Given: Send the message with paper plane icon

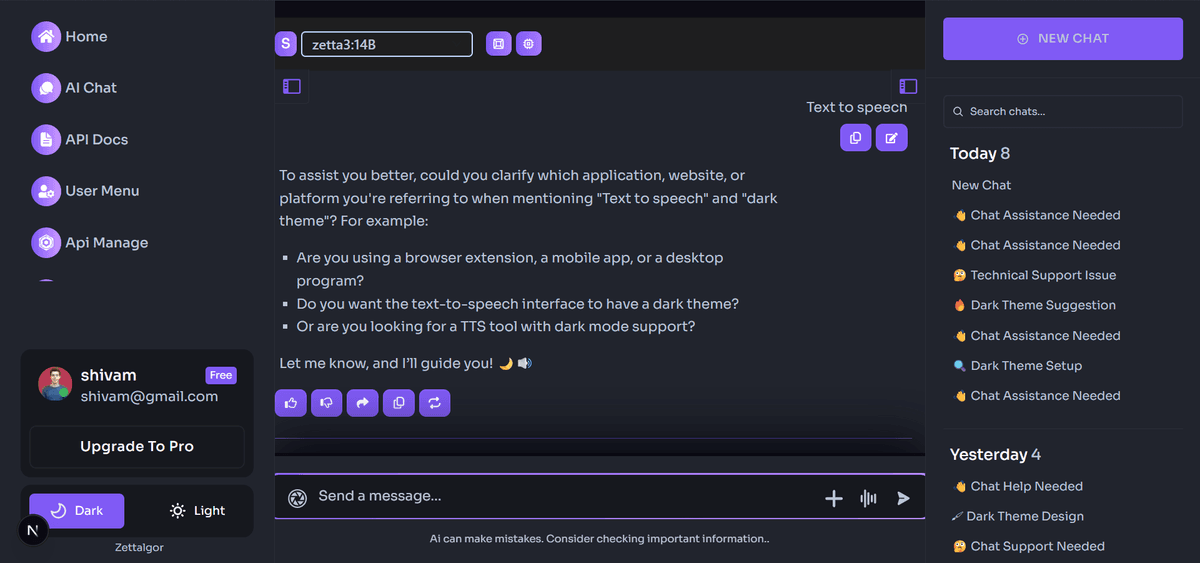Looking at the screenshot, I should (x=903, y=498).
